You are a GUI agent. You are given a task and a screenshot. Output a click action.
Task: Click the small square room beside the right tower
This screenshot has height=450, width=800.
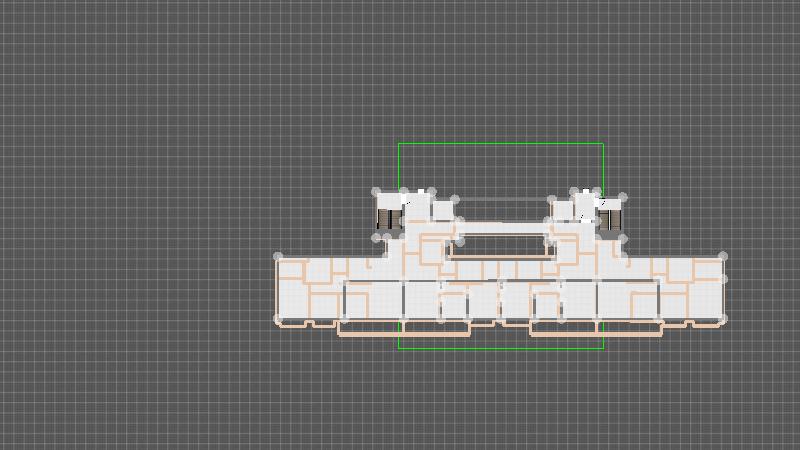coord(562,211)
